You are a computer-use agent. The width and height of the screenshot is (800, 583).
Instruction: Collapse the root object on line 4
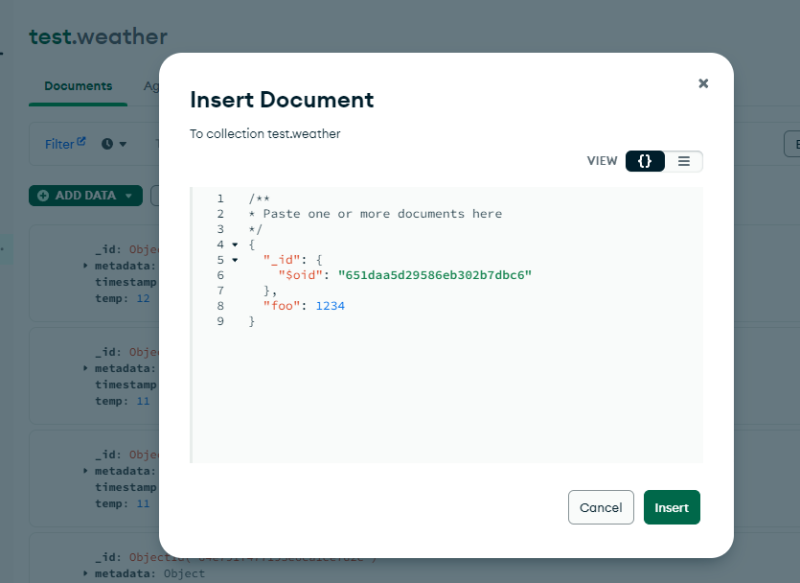(x=234, y=245)
